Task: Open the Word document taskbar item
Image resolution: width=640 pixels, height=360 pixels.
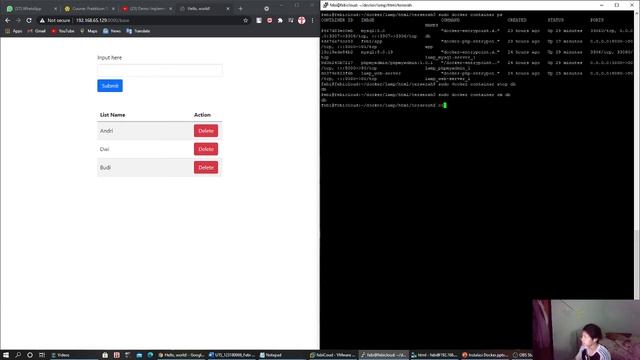Action: 232,355
